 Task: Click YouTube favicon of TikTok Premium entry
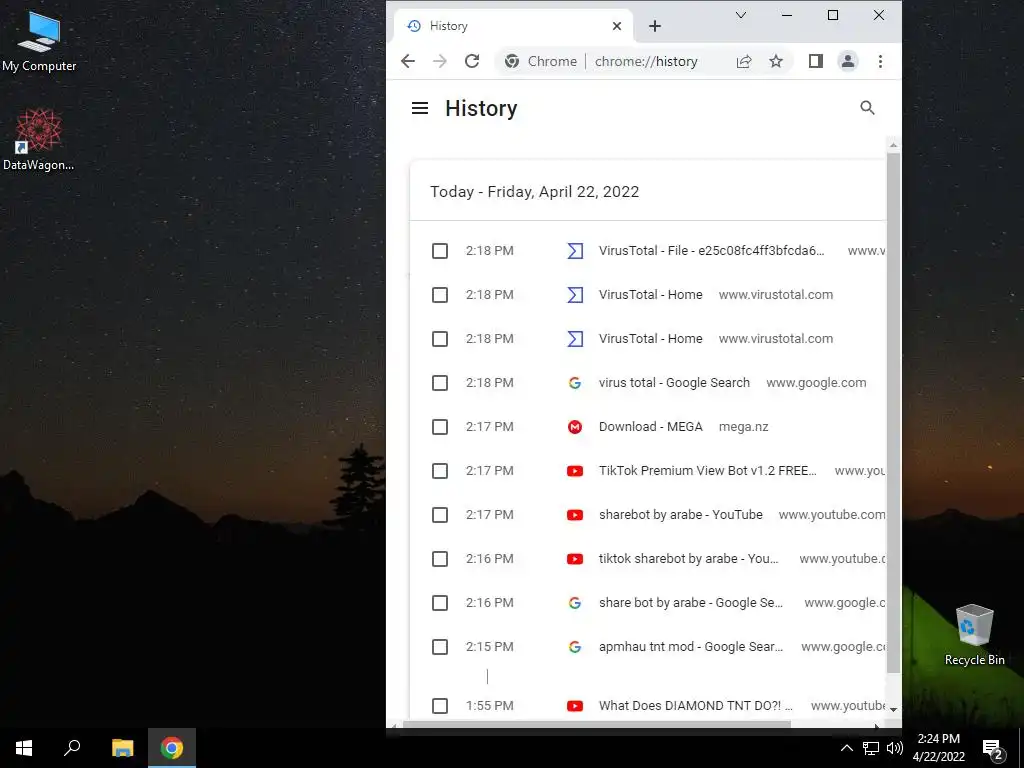[575, 471]
